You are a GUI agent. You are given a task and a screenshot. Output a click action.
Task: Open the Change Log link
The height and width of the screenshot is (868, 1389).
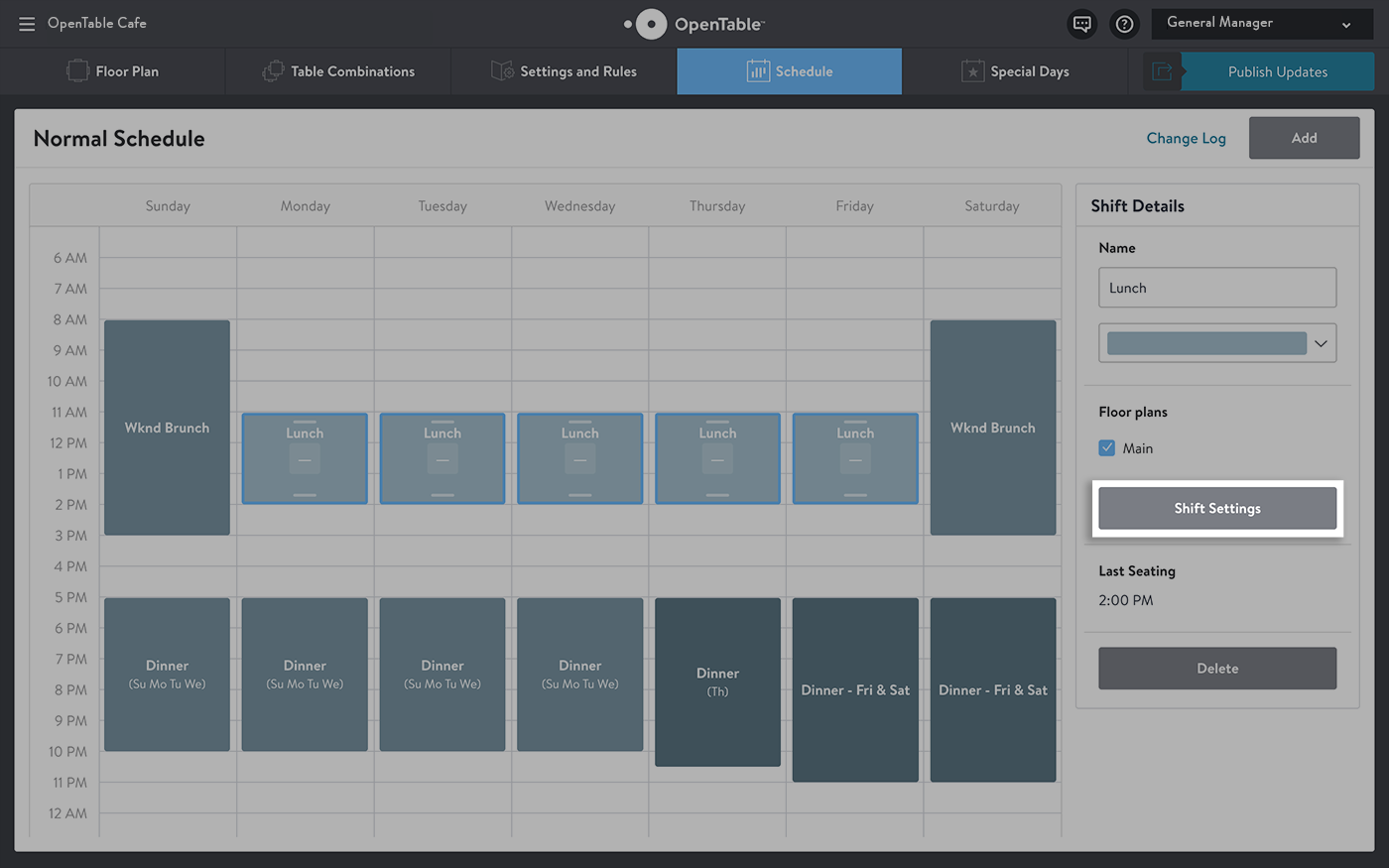1186,138
